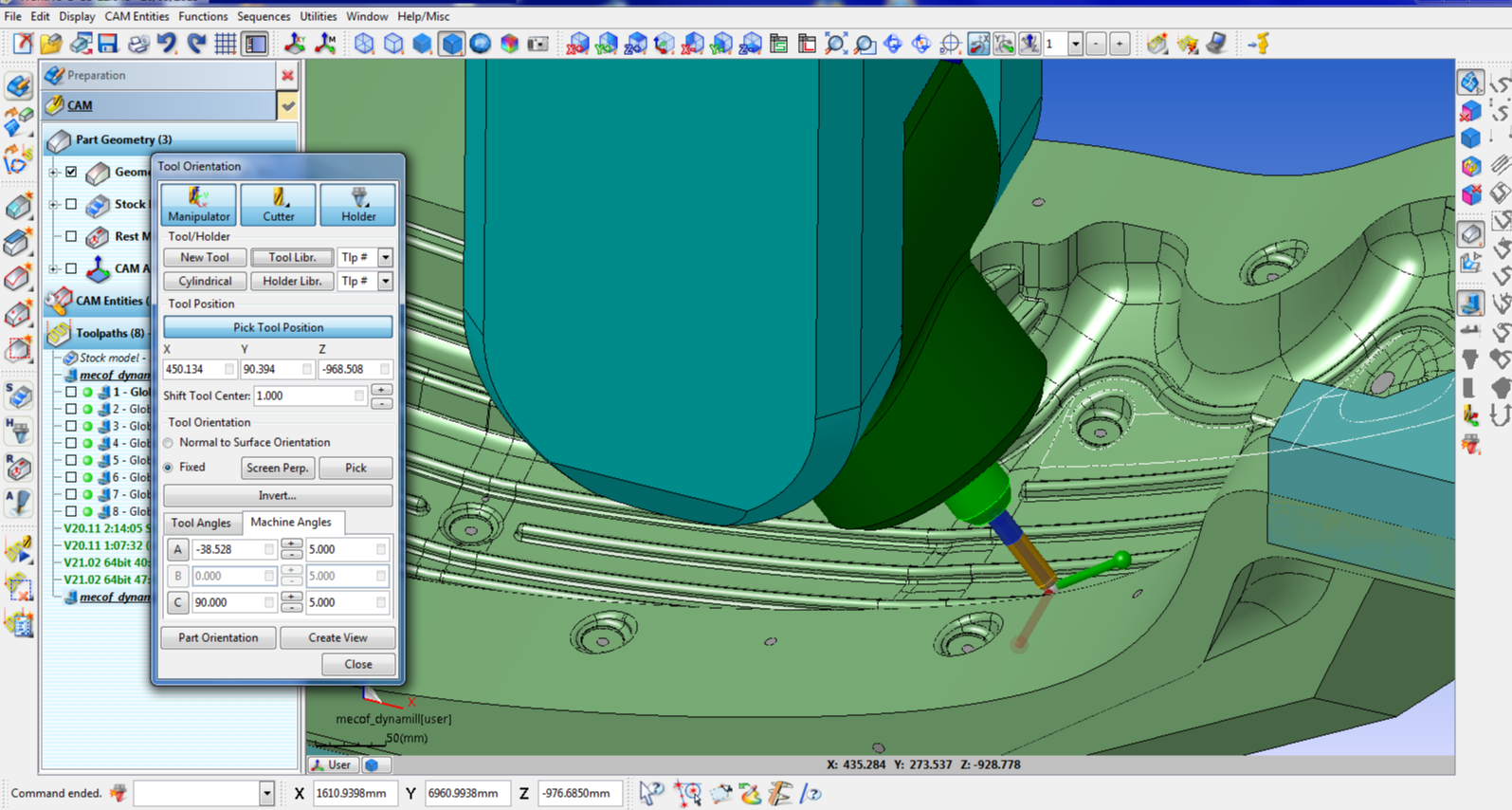
Task: Click the Pick Tool Position button
Action: click(278, 327)
